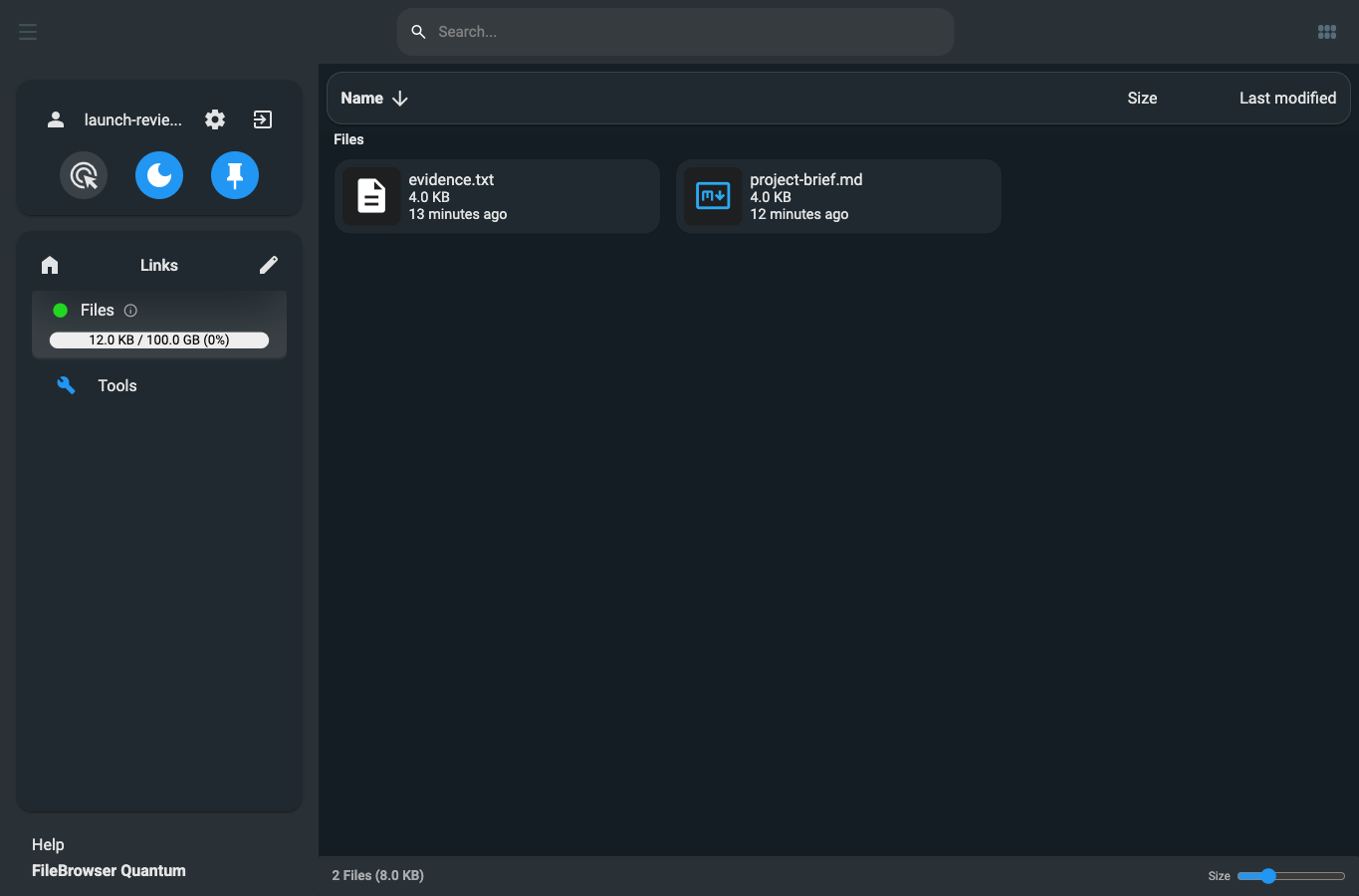Click the Links heading text
The width and height of the screenshot is (1359, 896).
pyautogui.click(x=159, y=265)
